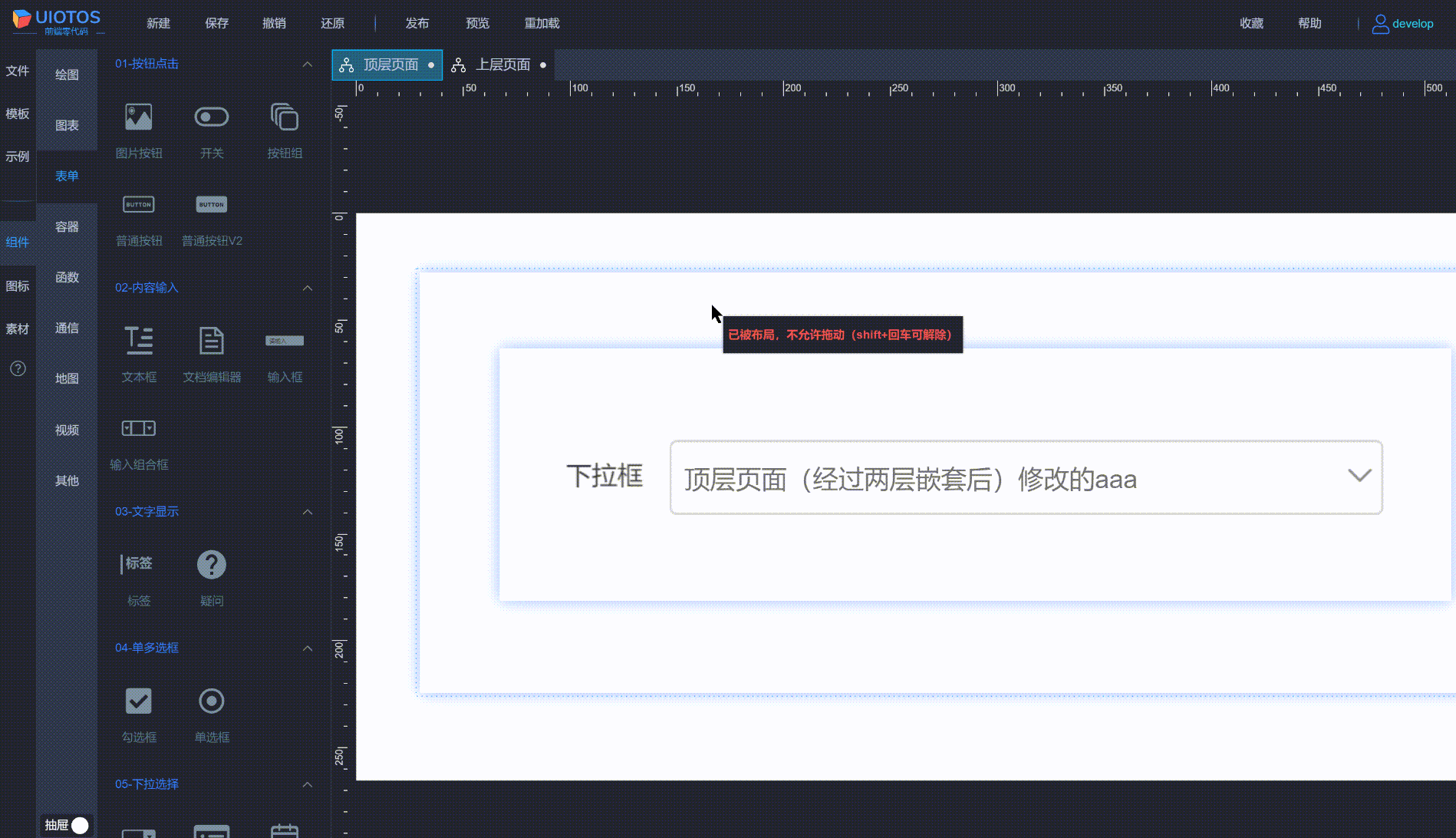Select the 文本框 text input component

[138, 341]
